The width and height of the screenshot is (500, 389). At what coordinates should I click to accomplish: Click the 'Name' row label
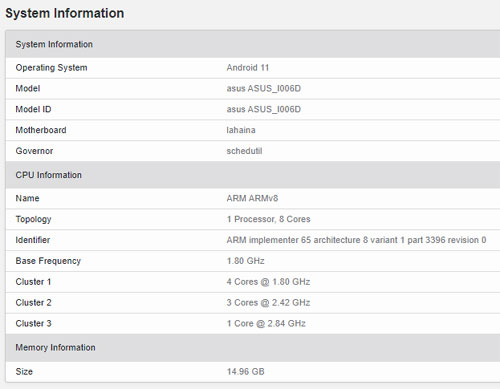pos(27,198)
